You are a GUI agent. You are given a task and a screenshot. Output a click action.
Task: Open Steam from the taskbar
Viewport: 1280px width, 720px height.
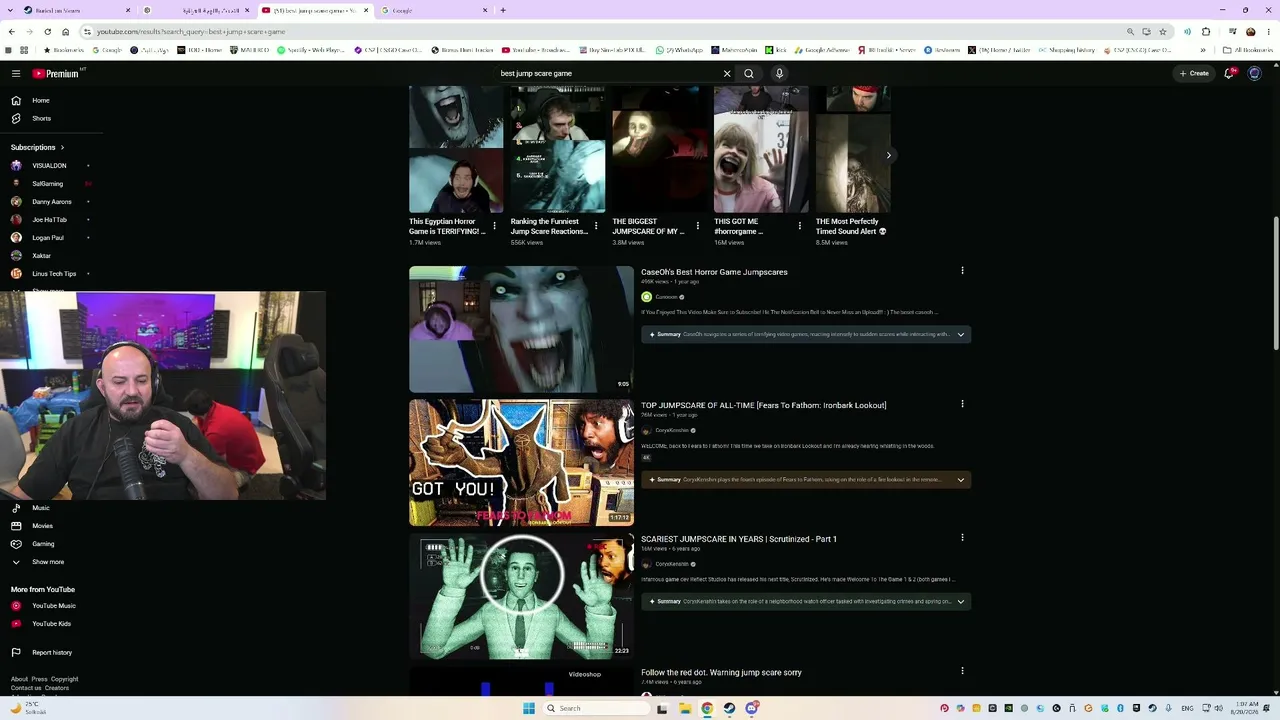(729, 708)
